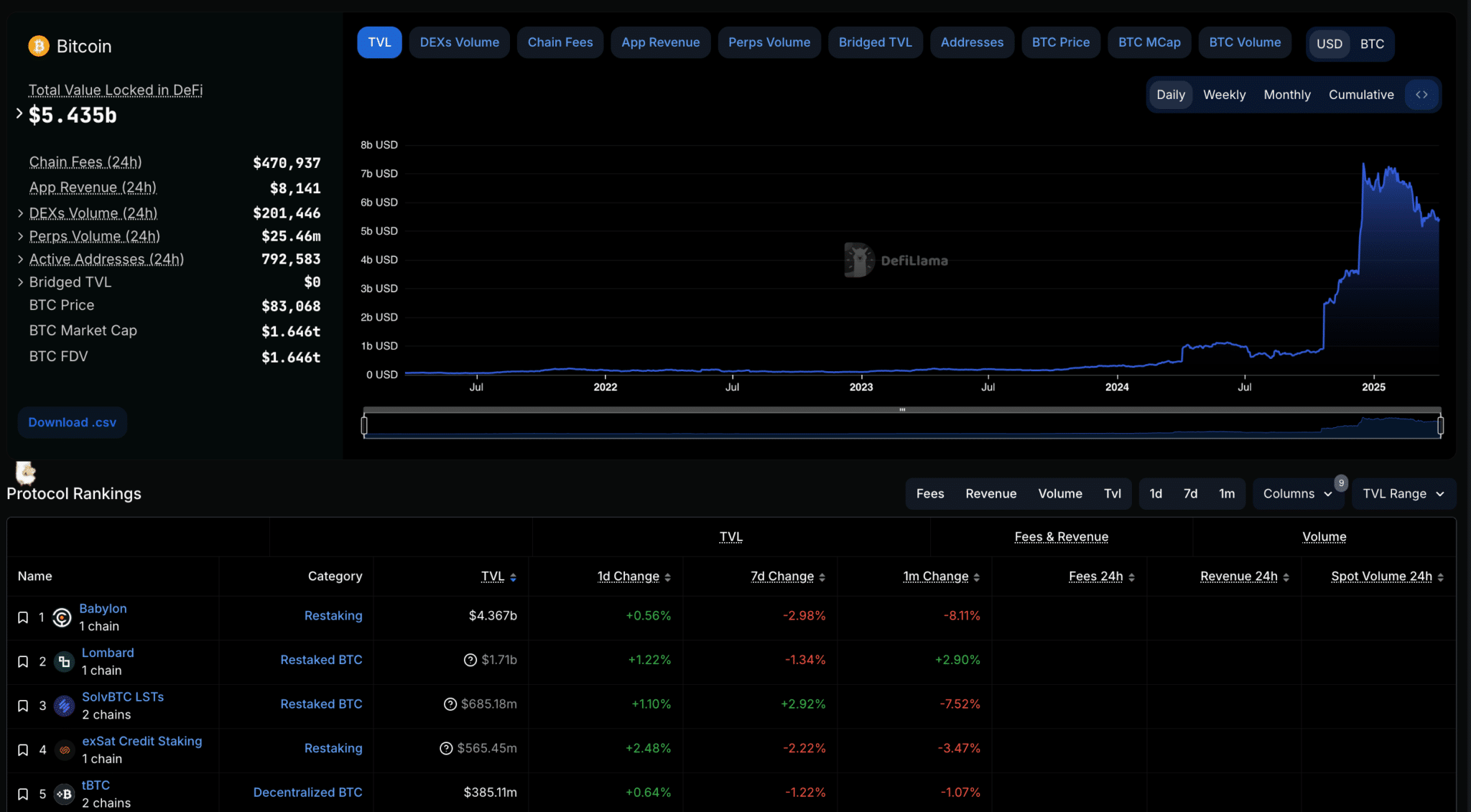The image size is (1471, 812).
Task: Toggle 7d change period
Action: 1190,494
